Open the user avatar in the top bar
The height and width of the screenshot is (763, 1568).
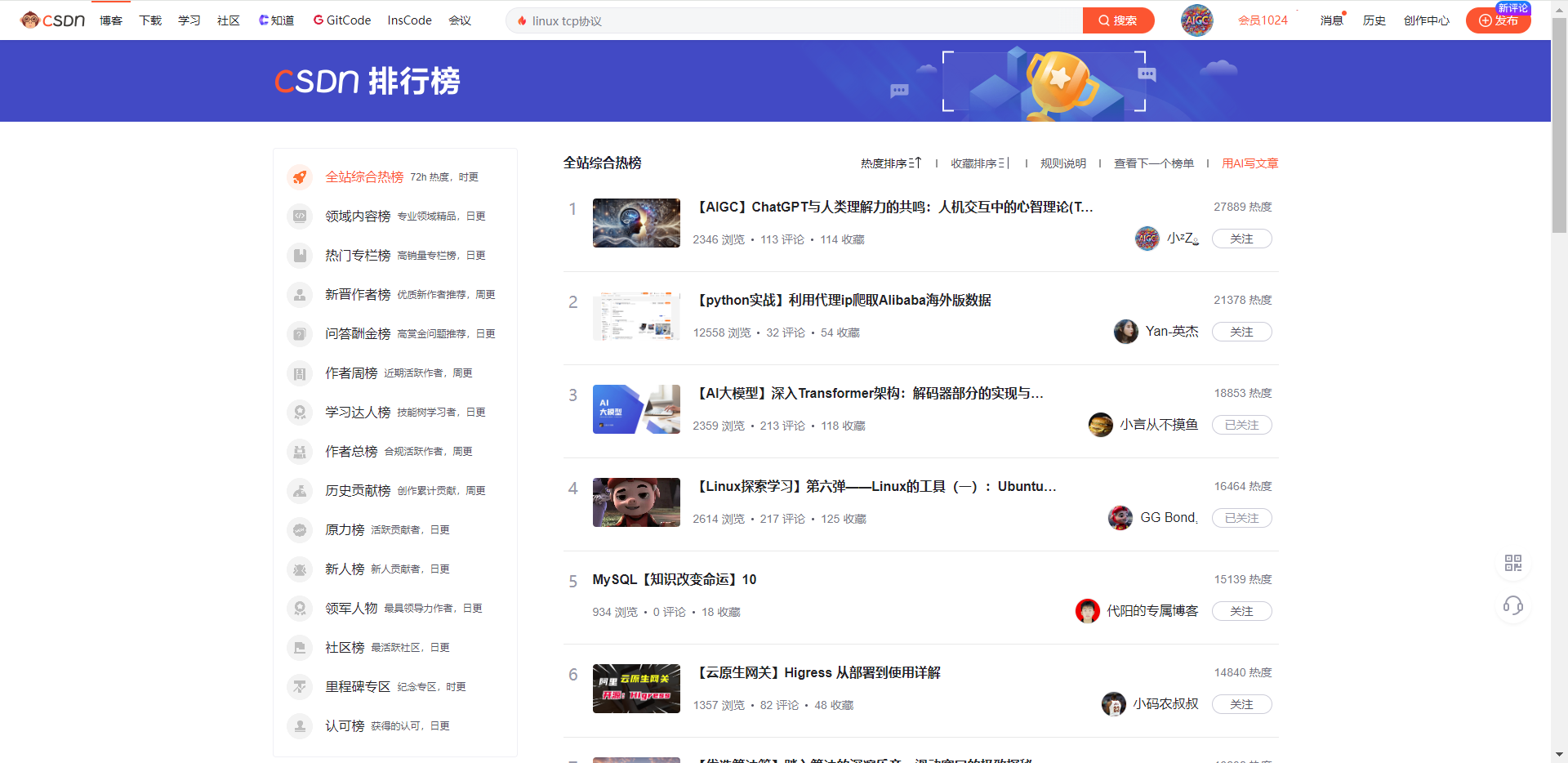click(1196, 20)
